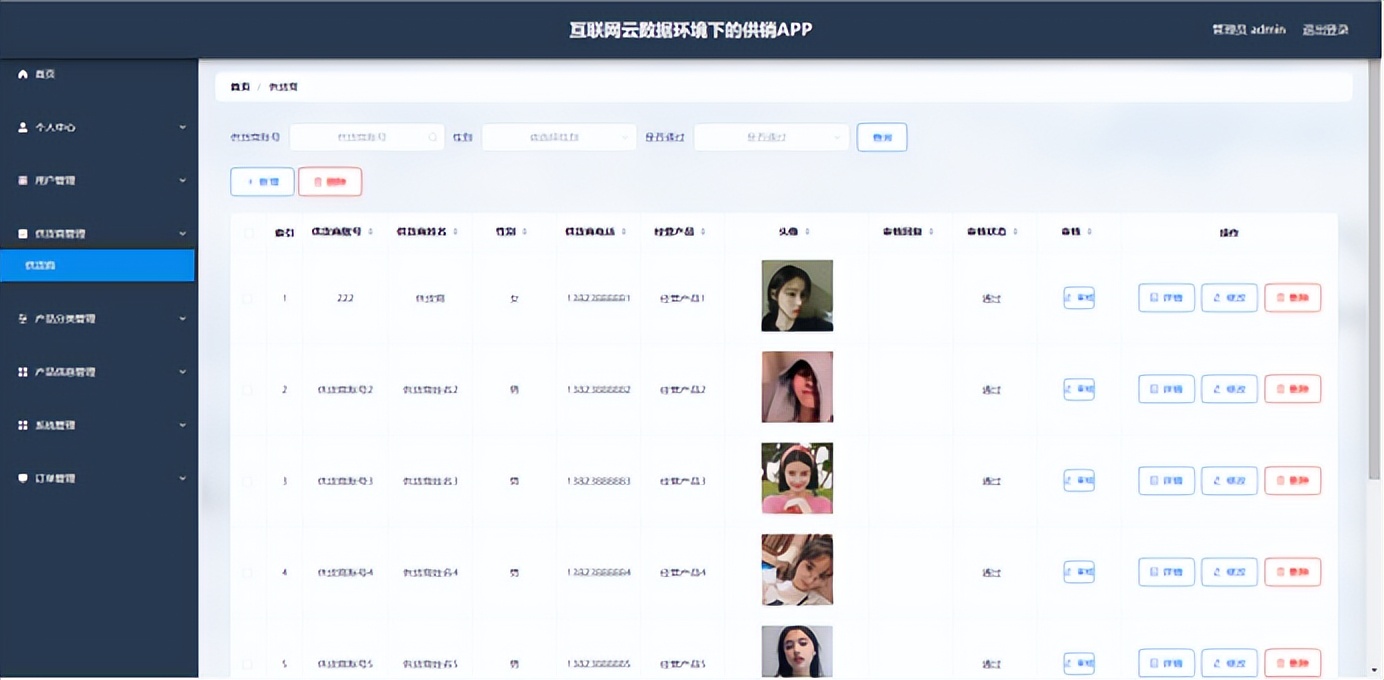
Task: Click the avatar photo in row 1
Action: (797, 294)
